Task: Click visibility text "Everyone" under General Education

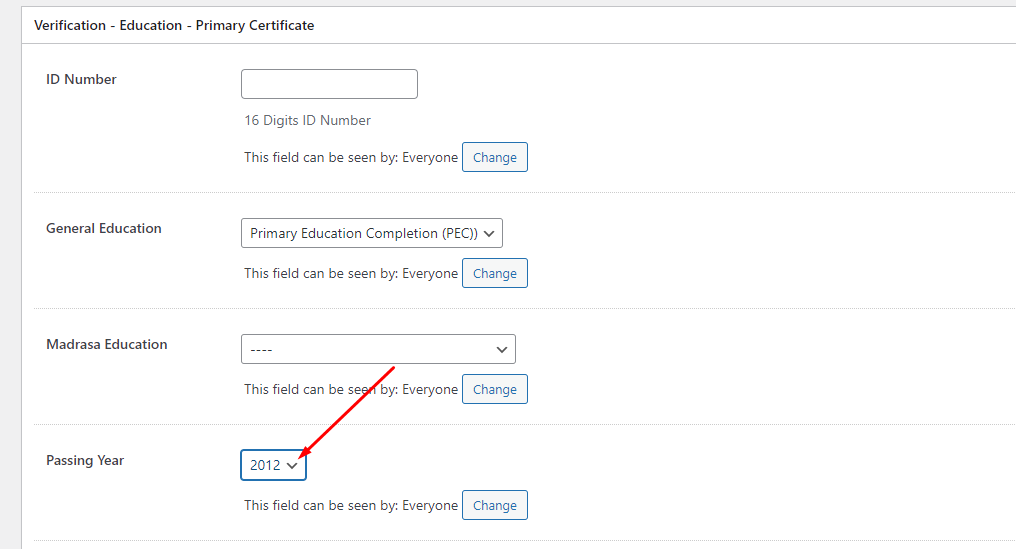Action: tap(430, 273)
